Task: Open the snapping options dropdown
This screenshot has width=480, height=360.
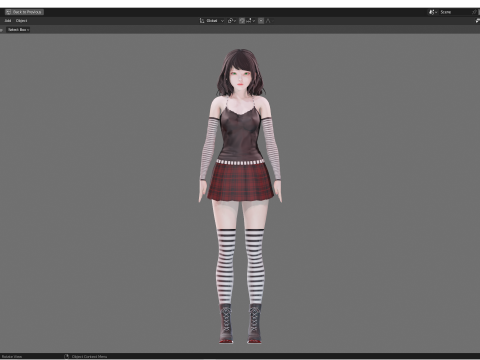Action: [251, 21]
